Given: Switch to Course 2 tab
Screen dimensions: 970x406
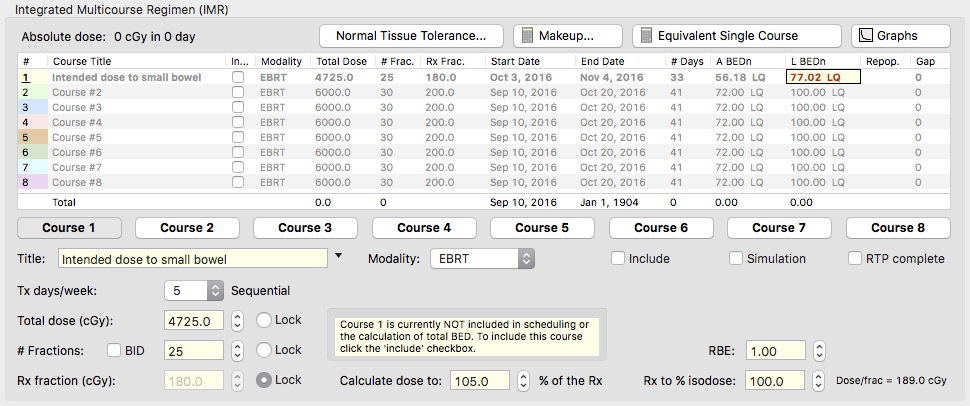Looking at the screenshot, I should pos(186,228).
